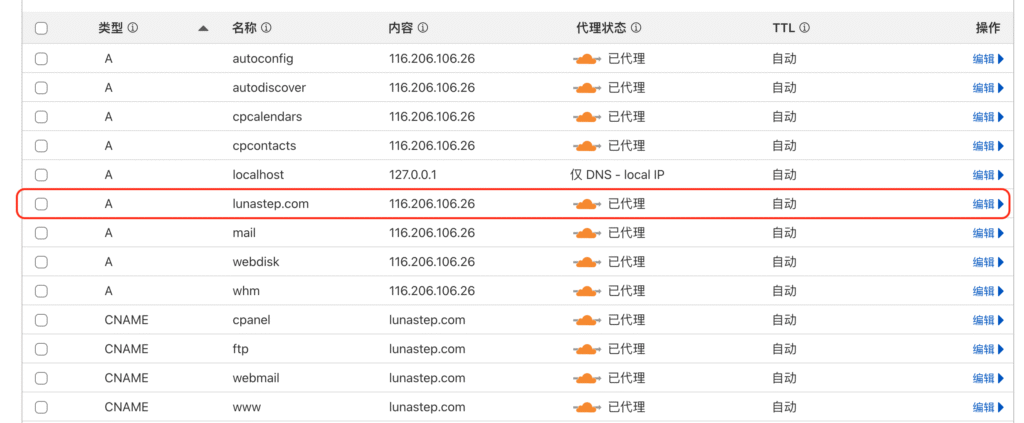The width and height of the screenshot is (1024, 423).
Task: Click the 内容 column header
Action: [402, 28]
